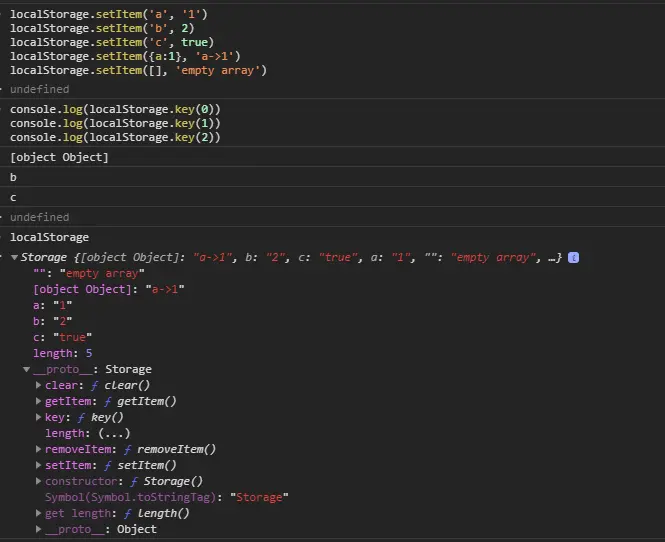Select console output line "b"

pyautogui.click(x=13, y=177)
